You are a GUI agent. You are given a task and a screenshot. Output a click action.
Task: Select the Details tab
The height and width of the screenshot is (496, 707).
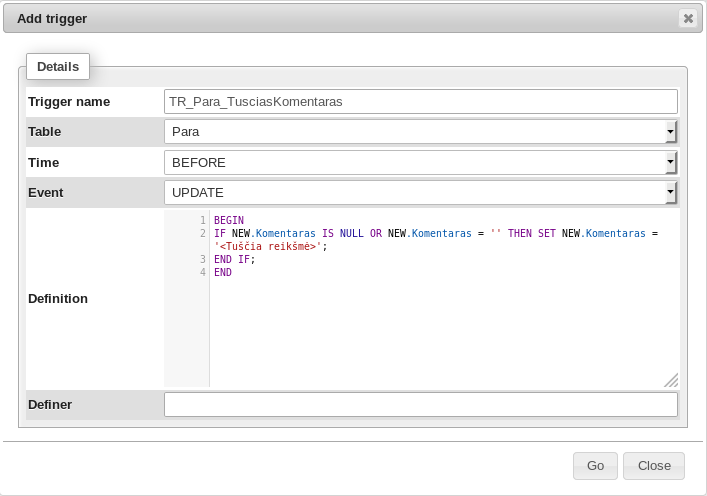tap(57, 67)
